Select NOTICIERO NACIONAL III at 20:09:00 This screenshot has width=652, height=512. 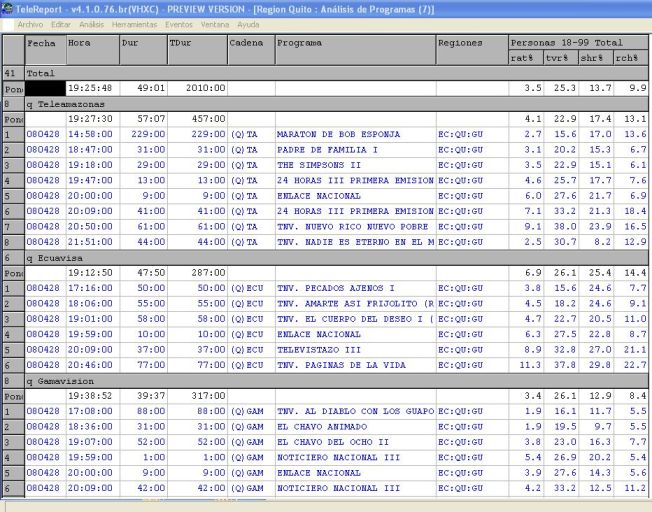338,488
